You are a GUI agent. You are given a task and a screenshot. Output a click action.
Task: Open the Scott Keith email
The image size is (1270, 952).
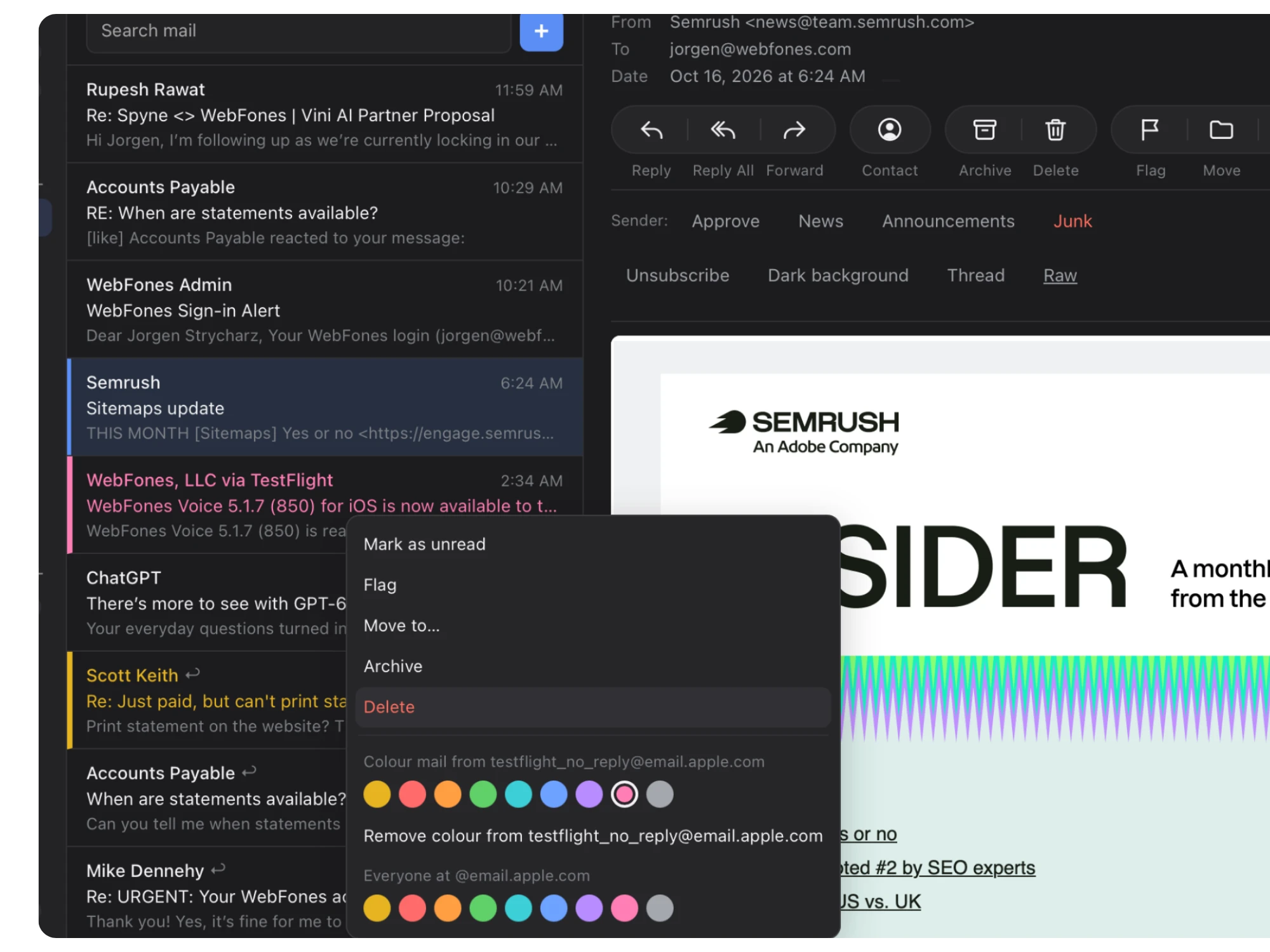tap(207, 700)
